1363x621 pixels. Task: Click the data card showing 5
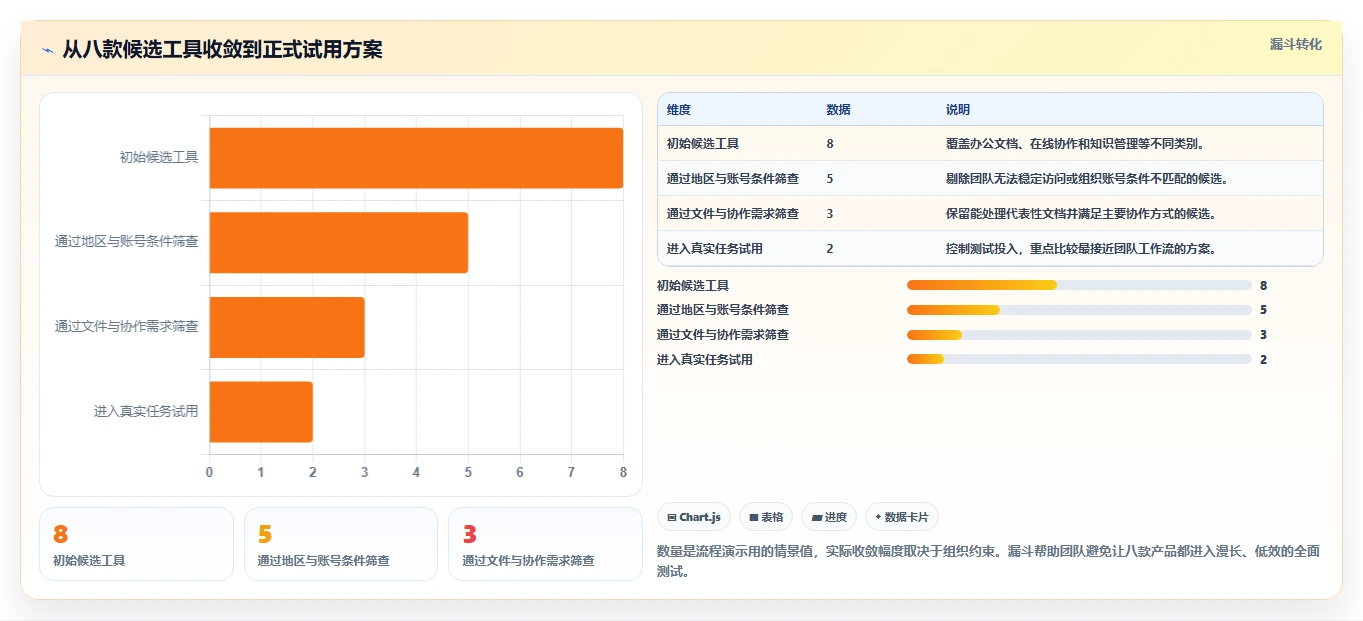coord(341,544)
